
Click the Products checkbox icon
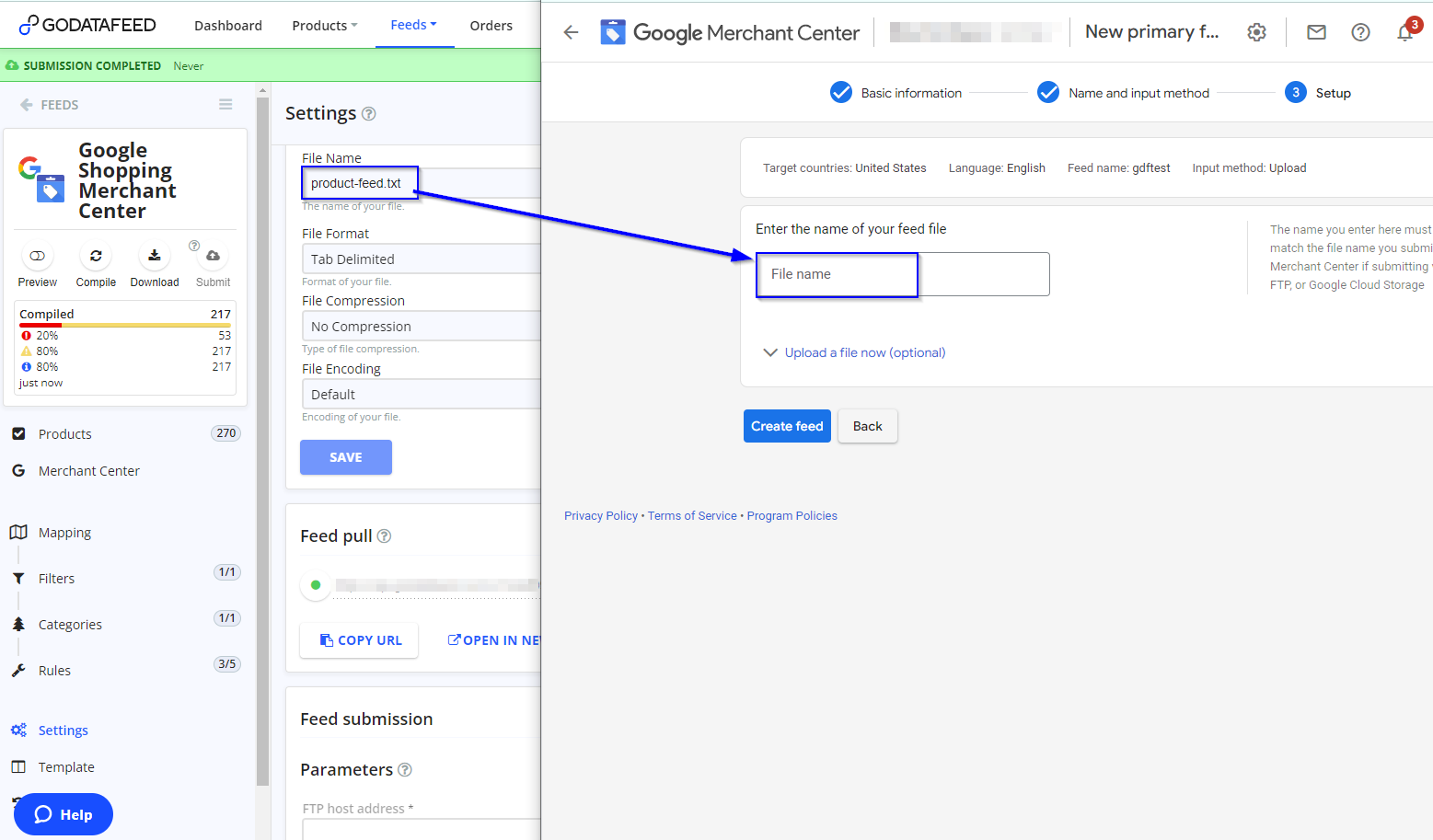[x=18, y=433]
